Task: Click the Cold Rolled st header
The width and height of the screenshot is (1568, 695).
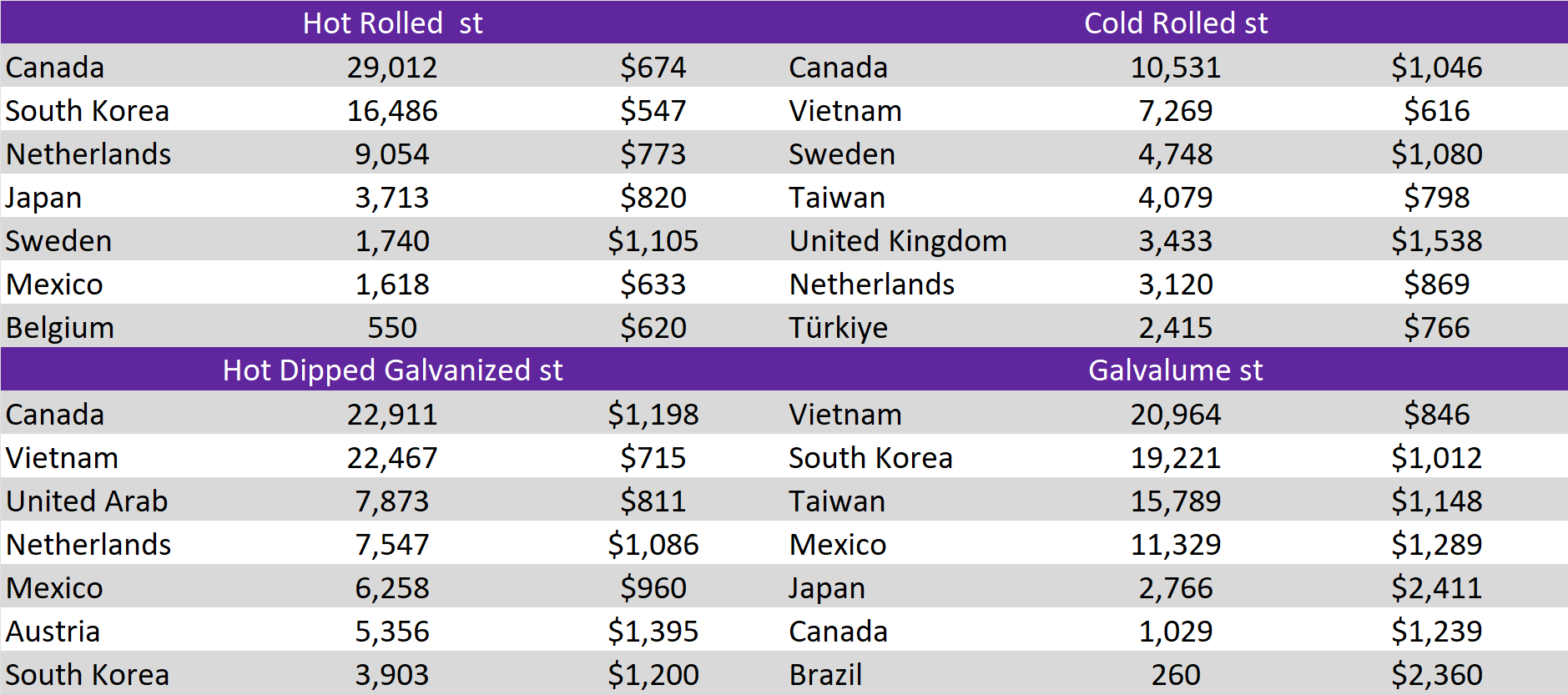Action: click(1175, 23)
